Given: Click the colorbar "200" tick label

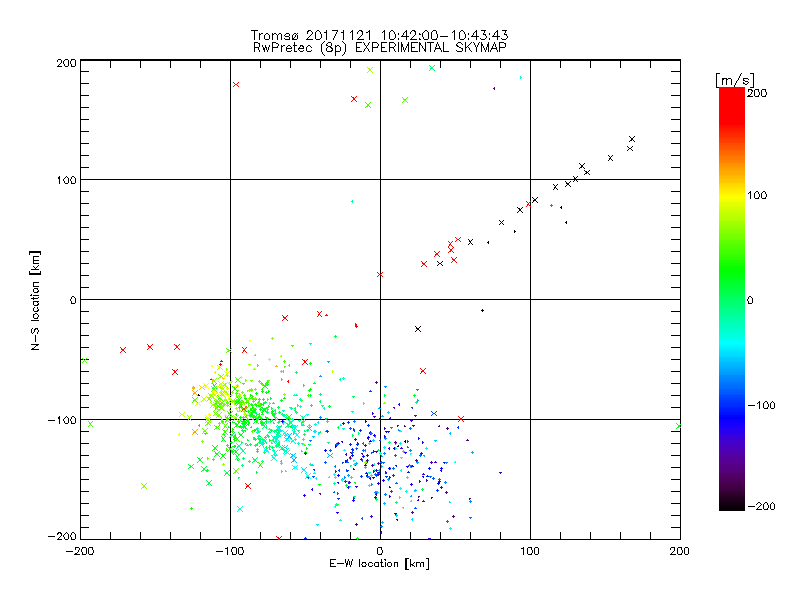Looking at the screenshot, I should (757, 93).
